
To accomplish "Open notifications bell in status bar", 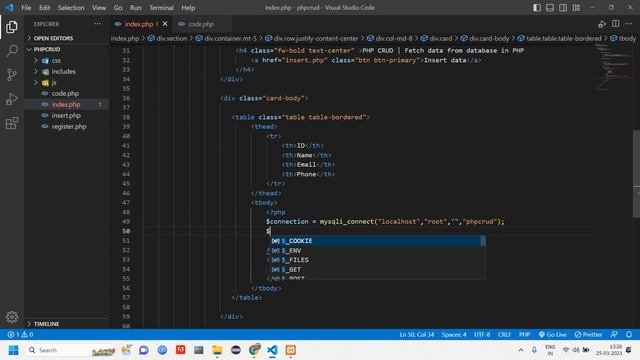I will coord(629,334).
